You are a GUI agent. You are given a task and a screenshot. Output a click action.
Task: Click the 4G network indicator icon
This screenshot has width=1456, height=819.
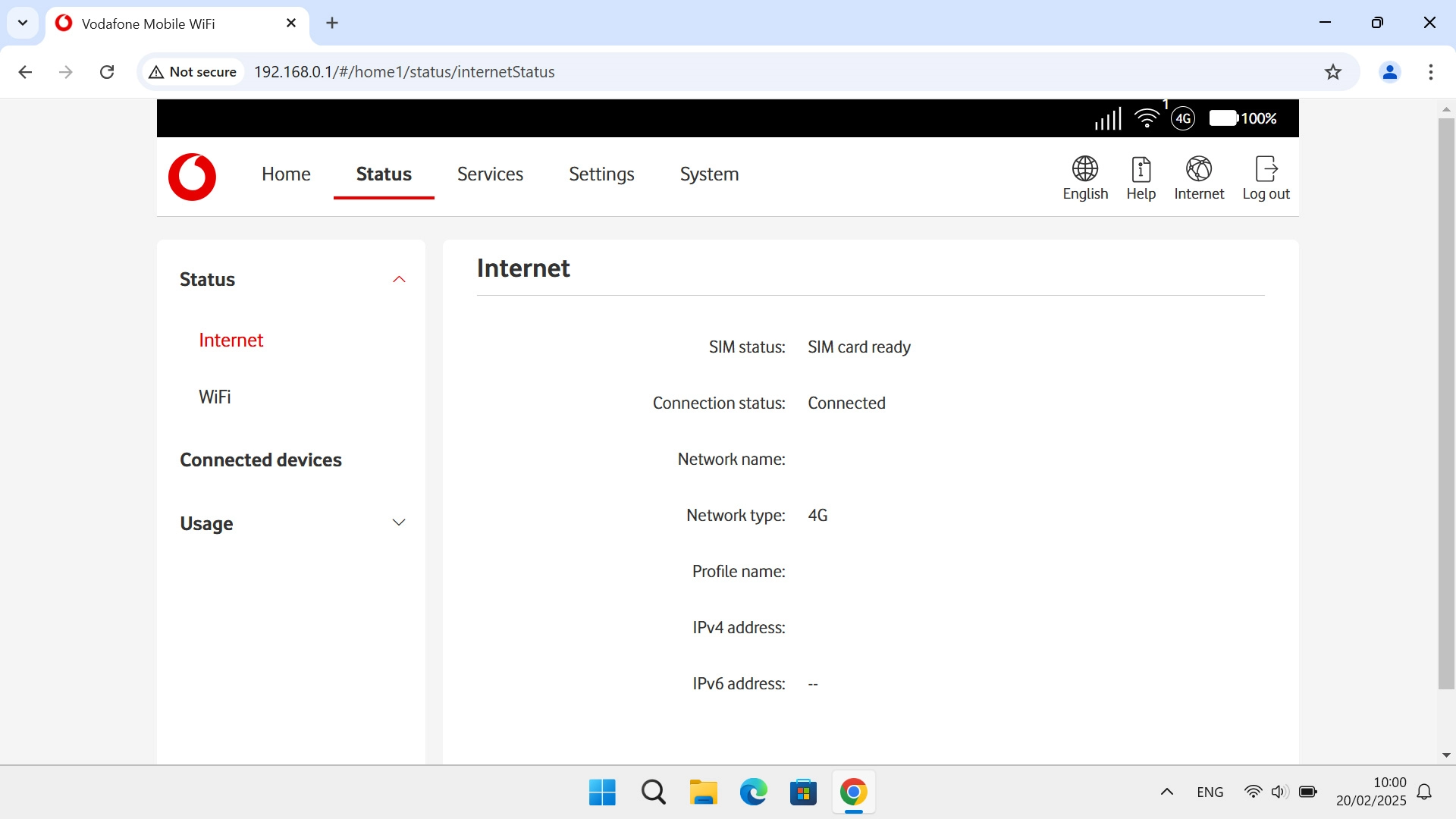coord(1182,118)
